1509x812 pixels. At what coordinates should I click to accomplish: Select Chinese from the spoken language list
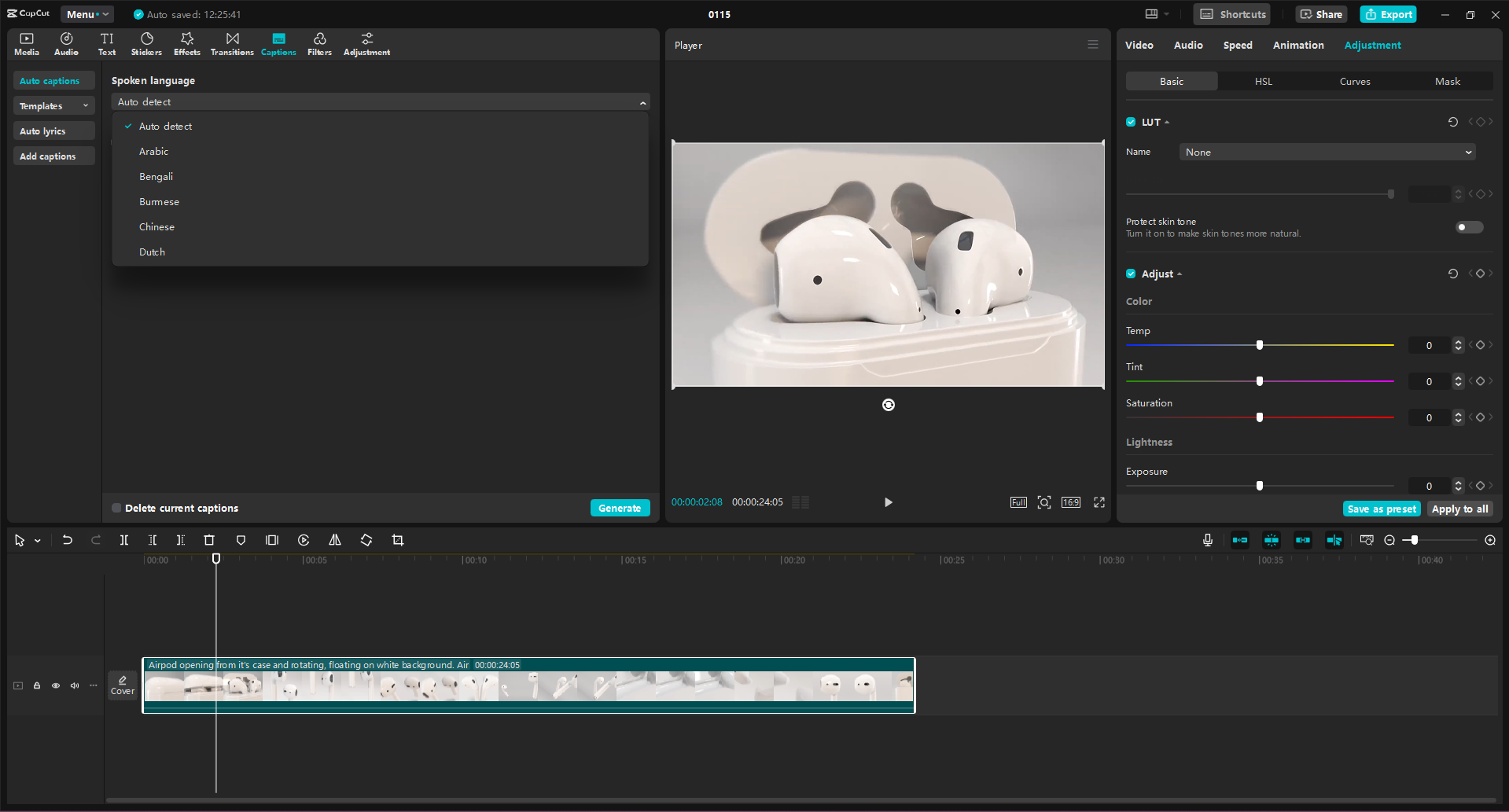click(x=156, y=226)
